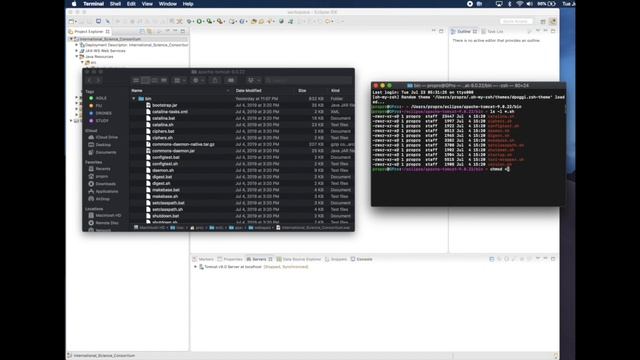Click Link with Editor icon in Project Explorer
The image size is (640, 360).
150,31
